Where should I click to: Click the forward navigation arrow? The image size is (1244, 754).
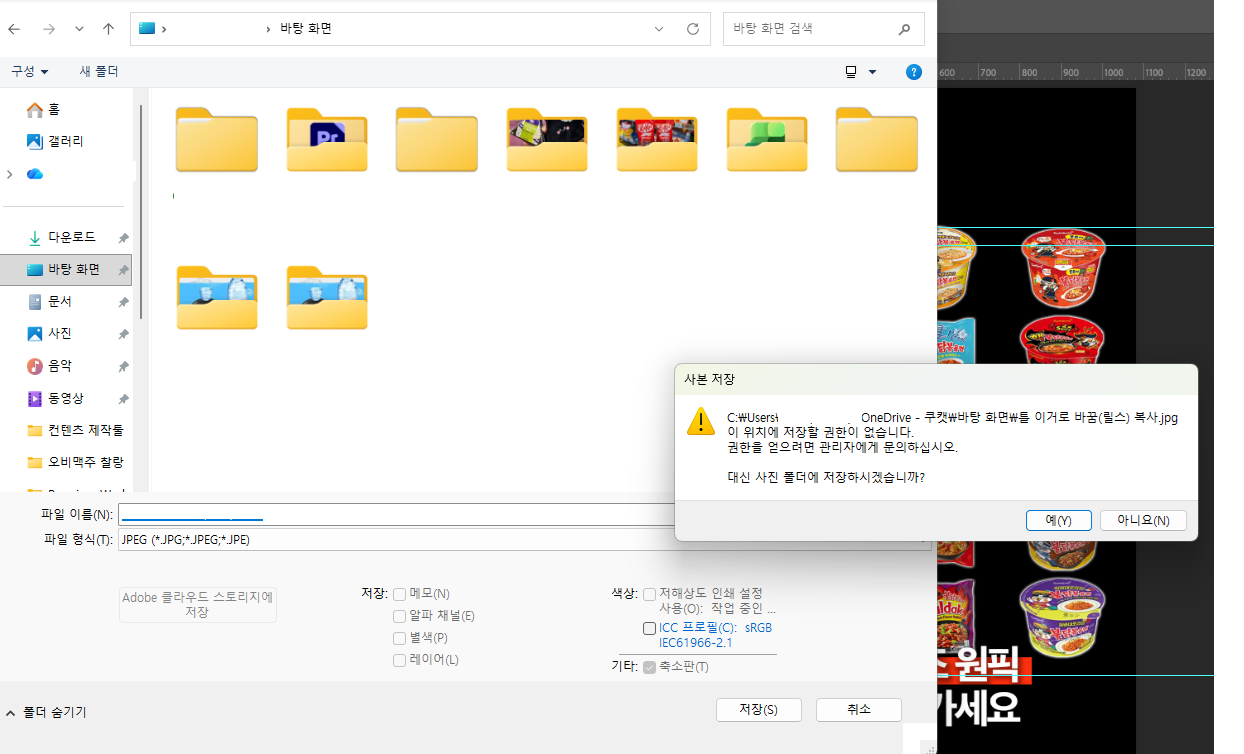[48, 29]
